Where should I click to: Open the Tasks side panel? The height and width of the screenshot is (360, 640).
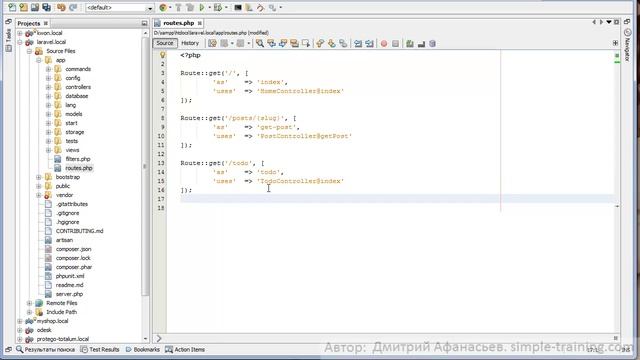[9, 40]
